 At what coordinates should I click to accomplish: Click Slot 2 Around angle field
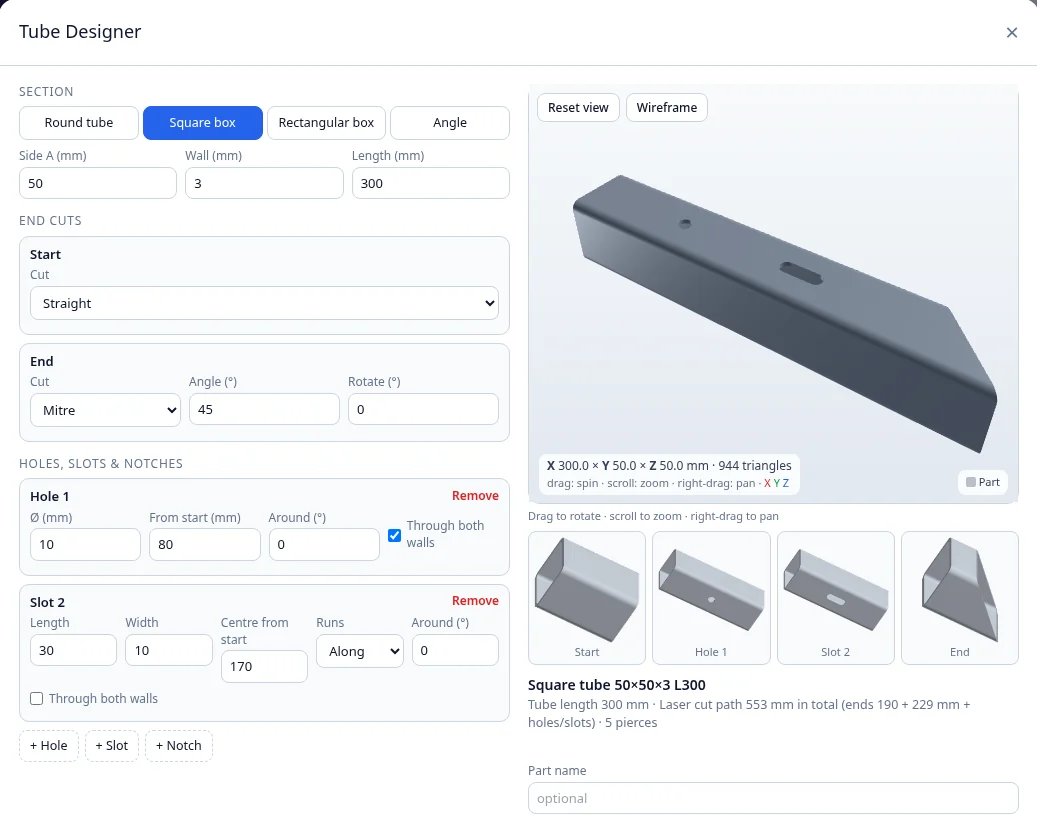pyautogui.click(x=455, y=650)
